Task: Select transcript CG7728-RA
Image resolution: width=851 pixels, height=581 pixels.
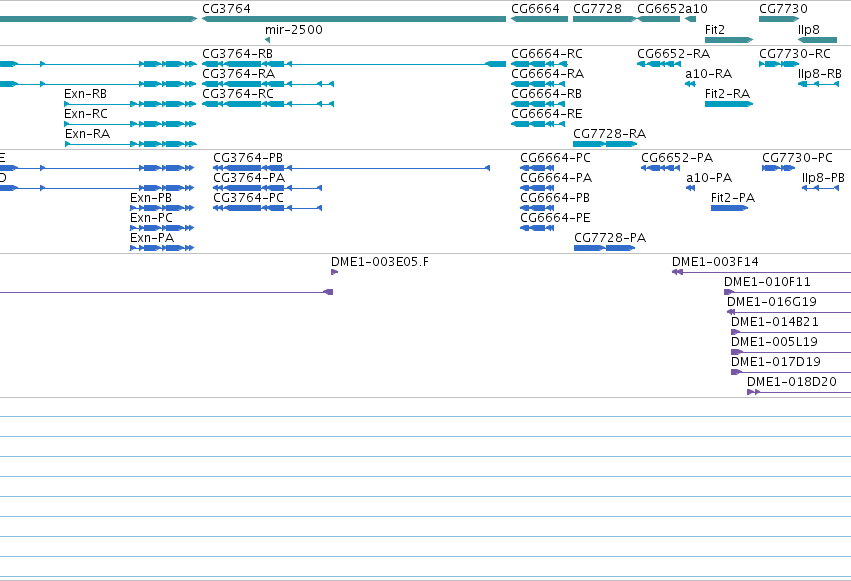Action: [x=605, y=144]
